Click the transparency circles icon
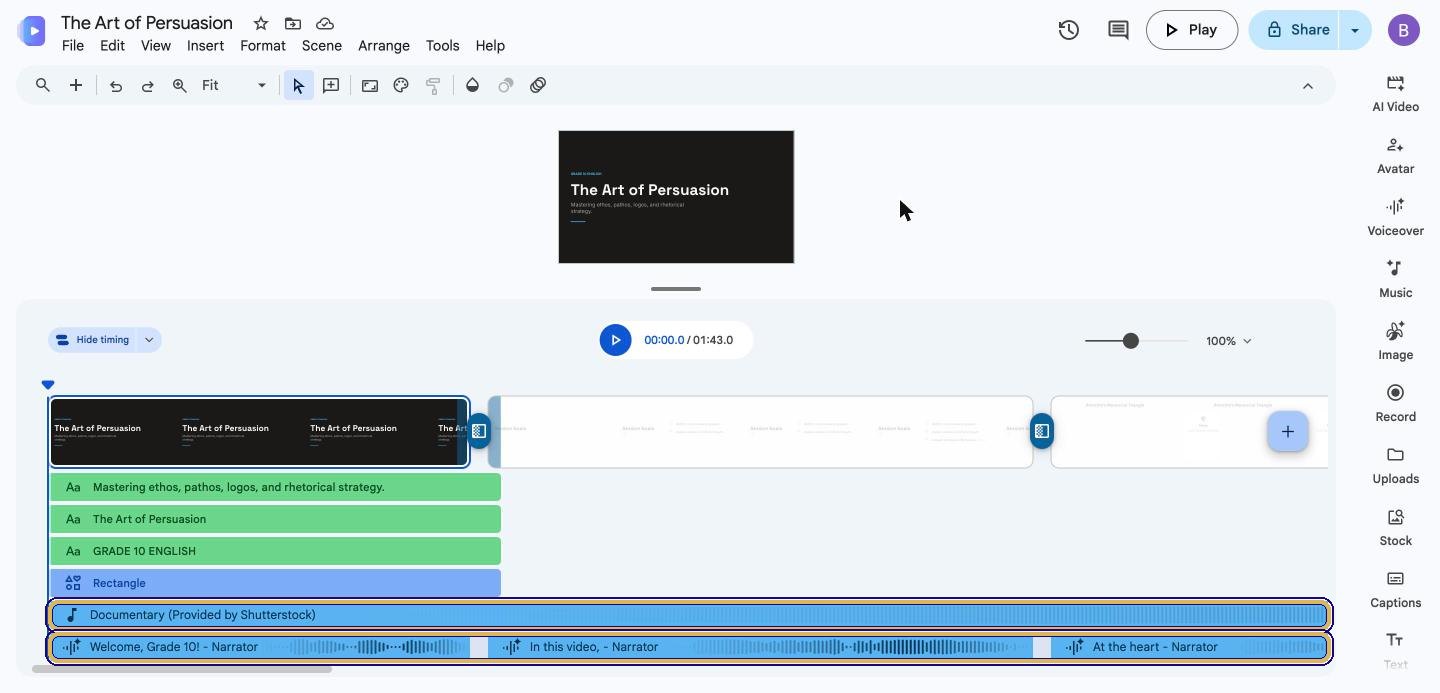This screenshot has width=1440, height=693. tap(506, 86)
